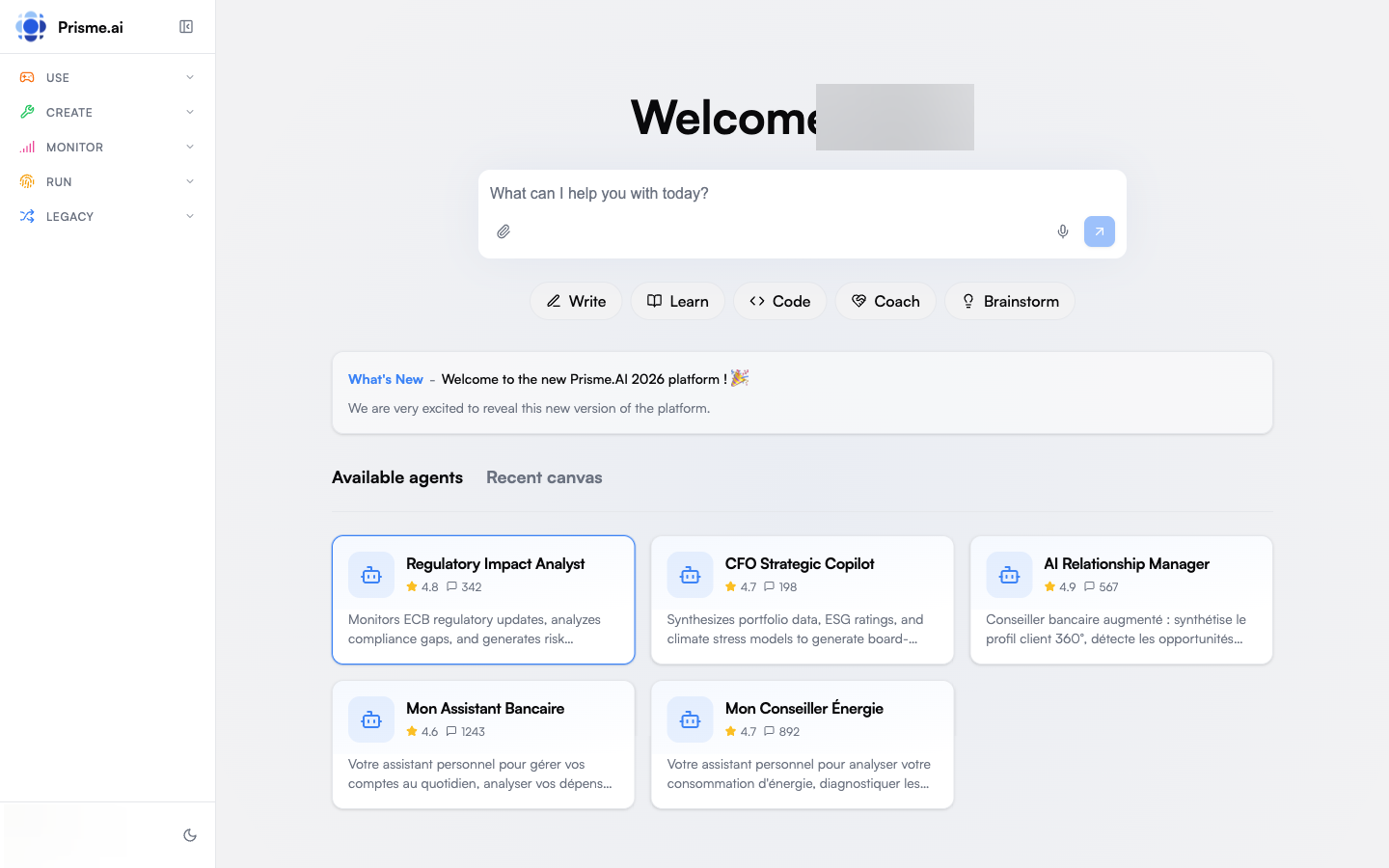Expand the CREATE section chevron
The width and height of the screenshot is (1389, 868).
190,112
